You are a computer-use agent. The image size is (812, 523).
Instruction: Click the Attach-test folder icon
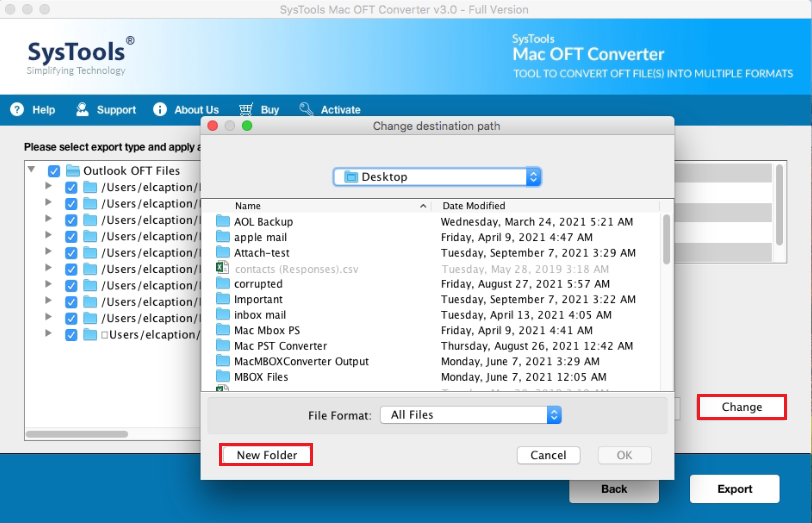pos(223,252)
